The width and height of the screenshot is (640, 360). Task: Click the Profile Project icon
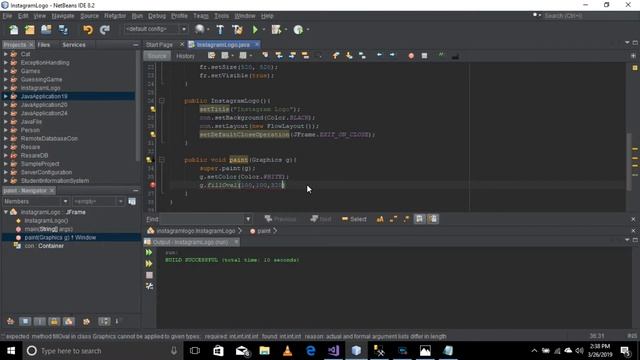click(298, 30)
